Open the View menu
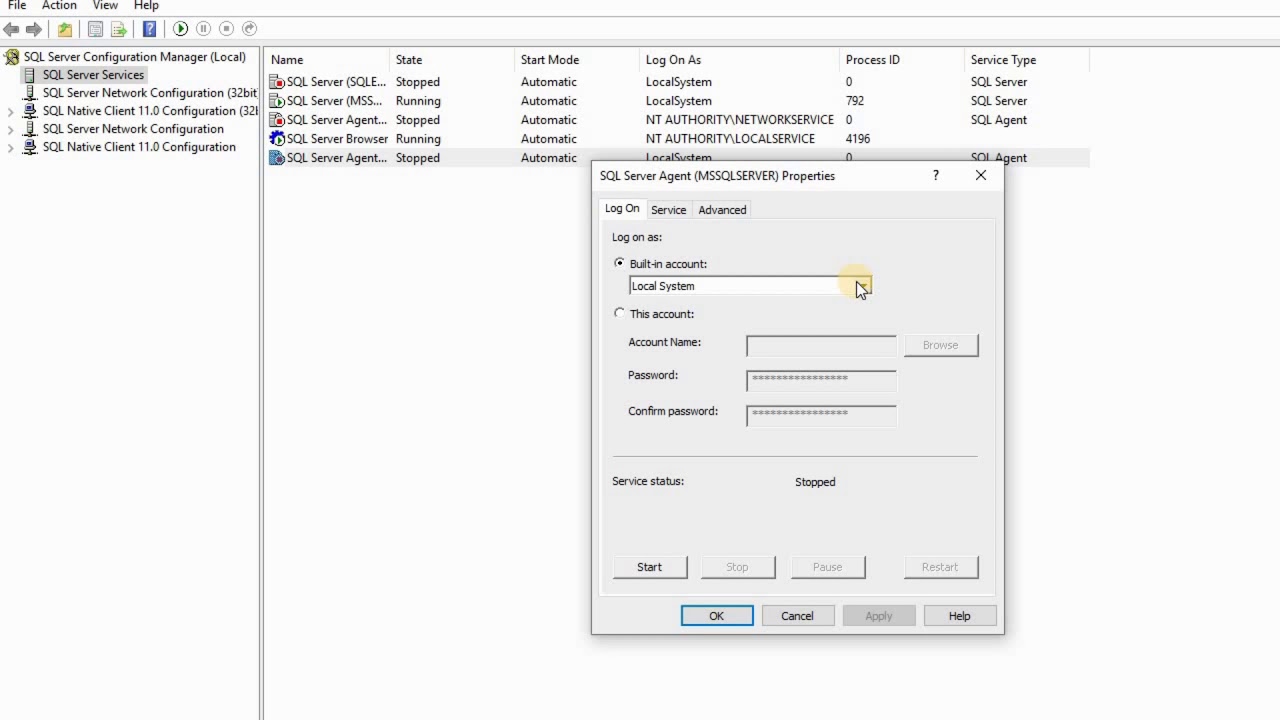Screen dimensions: 1280x720 [x=105, y=6]
